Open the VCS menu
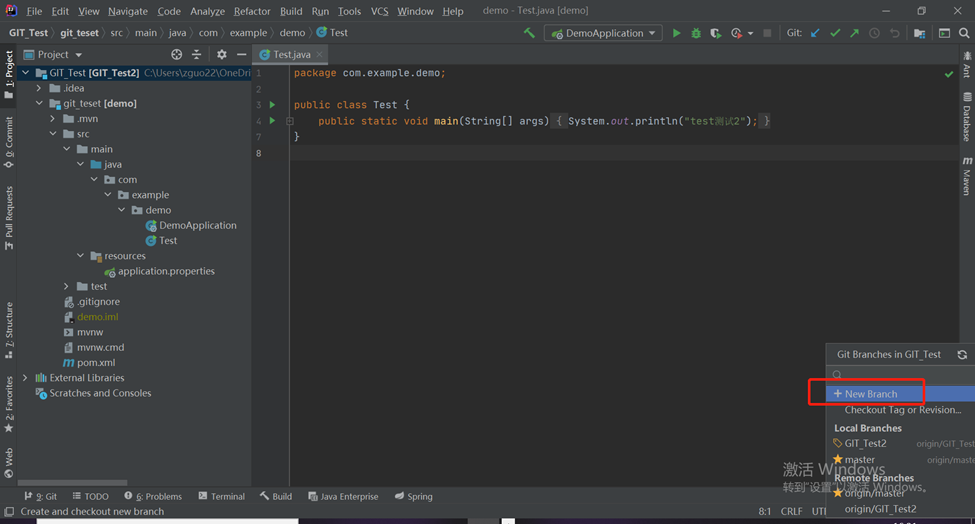Viewport: 975px width, 524px height. 379,11
